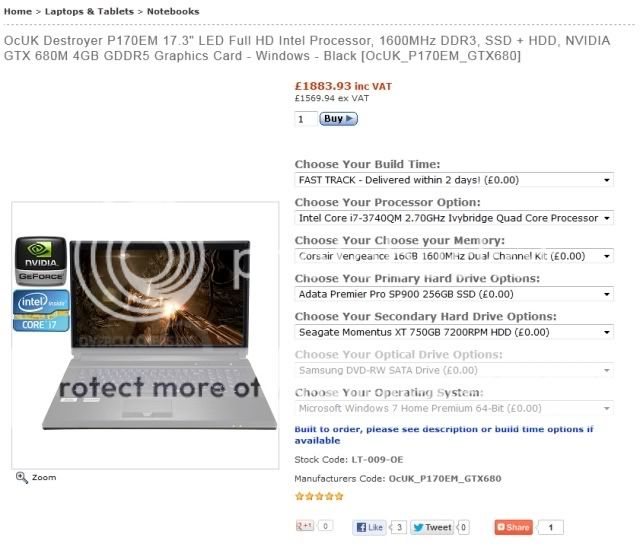Screen dimensions: 640x560
Task: Click the magnifier Zoom icon under image
Action: pyautogui.click(x=22, y=478)
